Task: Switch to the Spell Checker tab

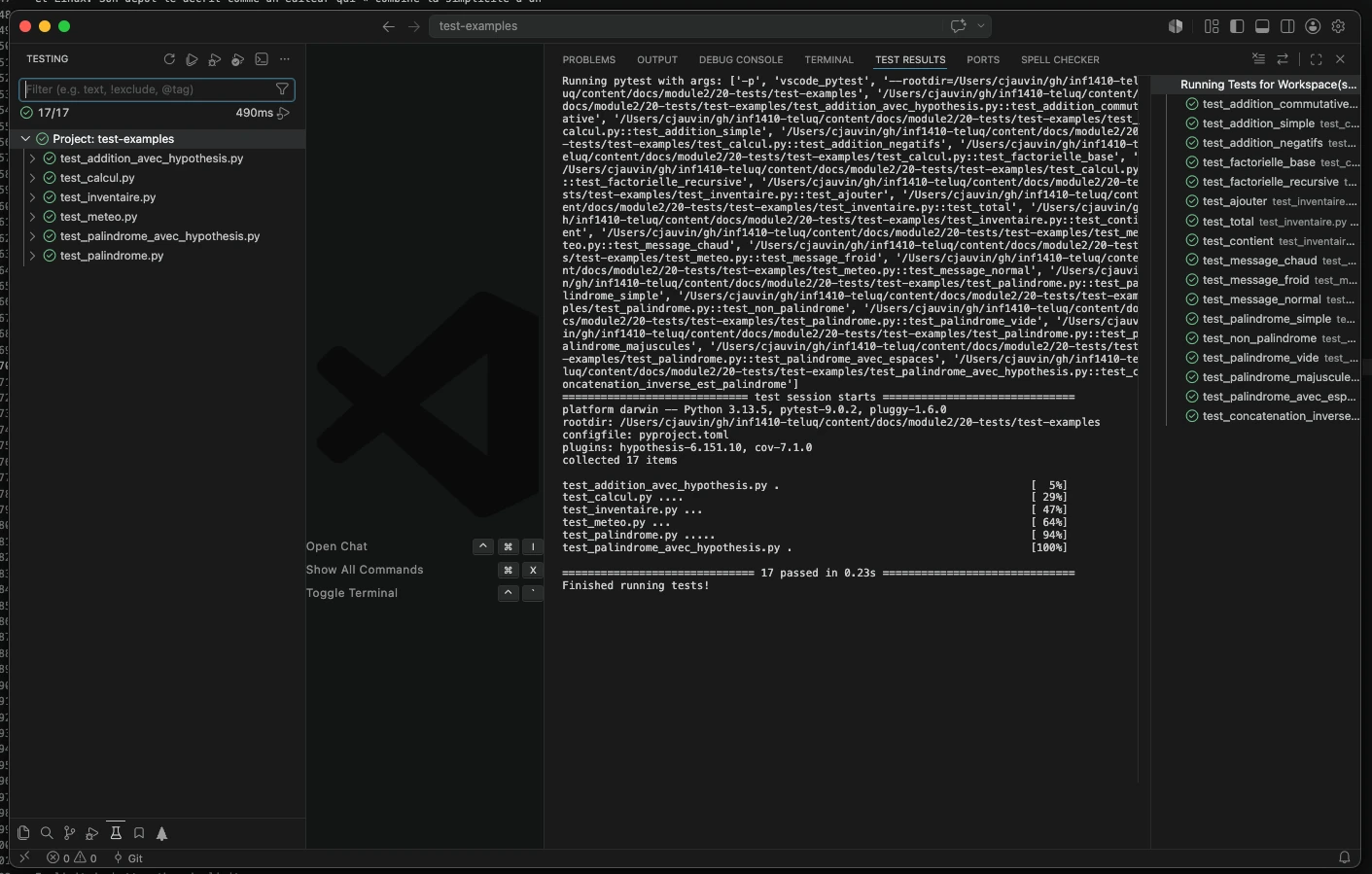Action: click(1060, 60)
